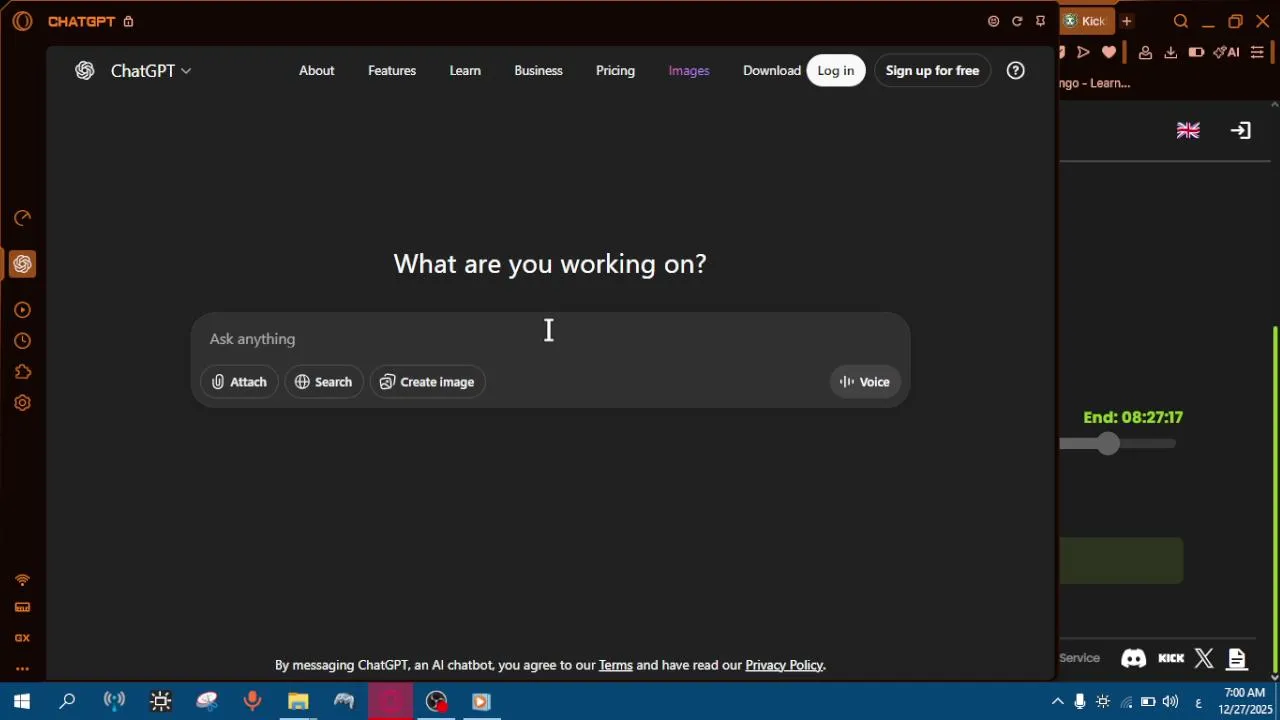This screenshot has width=1280, height=720.
Task: Switch to the Kick browser tab
Action: click(1086, 21)
